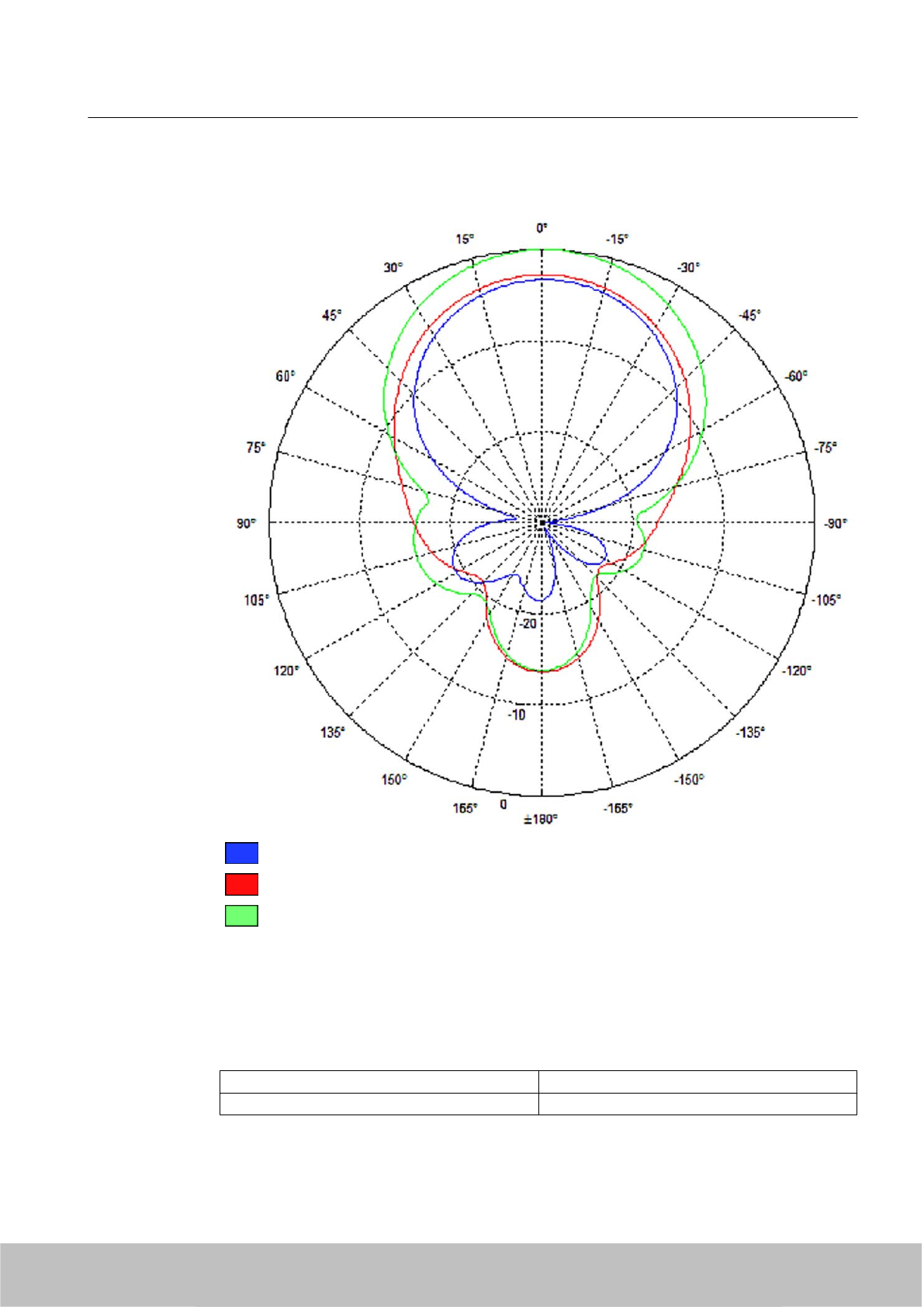Screen dimensions: 924x1307
Task: Click the ±180° label at chart bottom
Action: click(x=541, y=820)
